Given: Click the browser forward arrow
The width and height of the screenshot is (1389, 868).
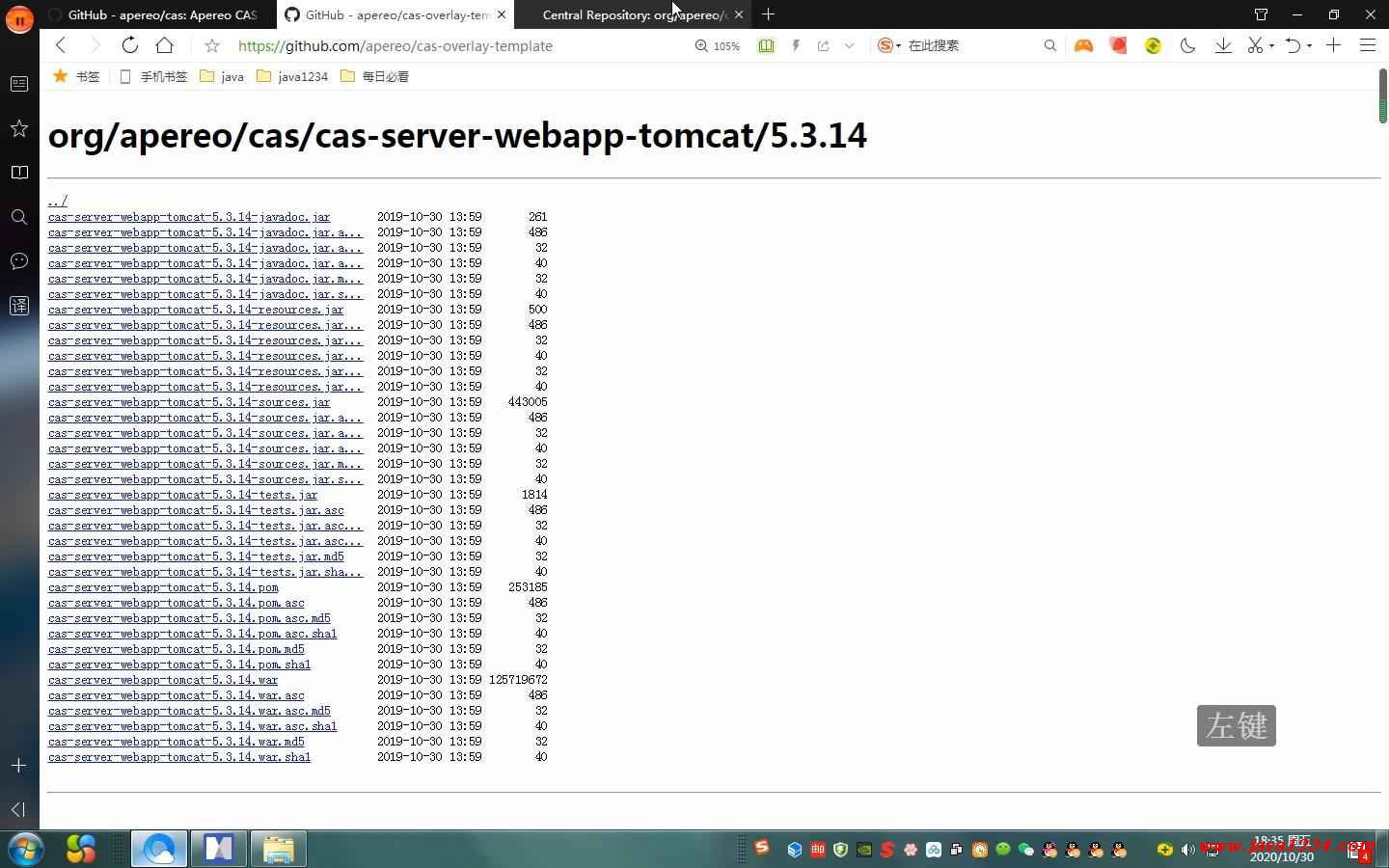Looking at the screenshot, I should click(x=95, y=45).
